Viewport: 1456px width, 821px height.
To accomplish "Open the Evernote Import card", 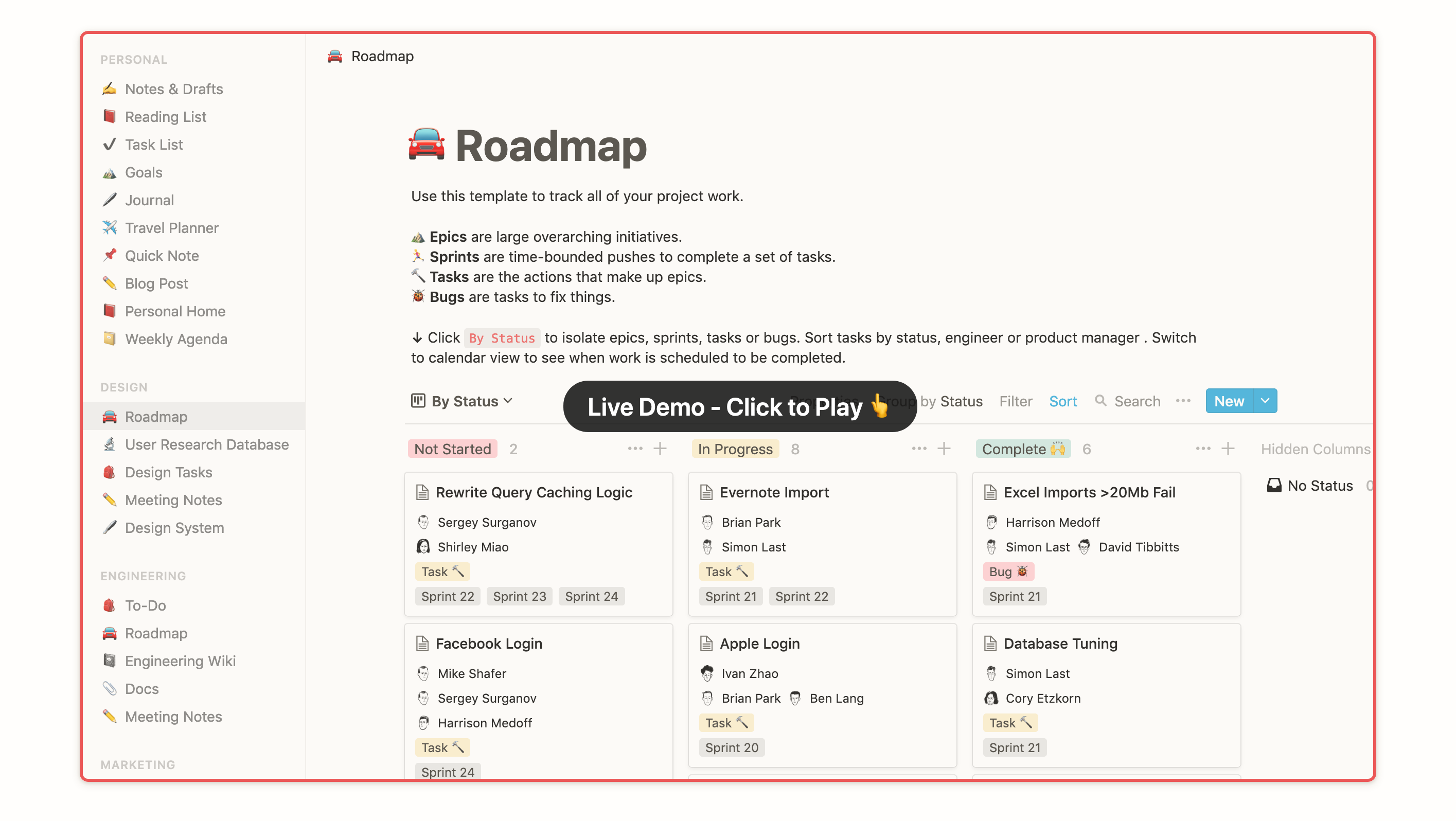I will coord(822,544).
